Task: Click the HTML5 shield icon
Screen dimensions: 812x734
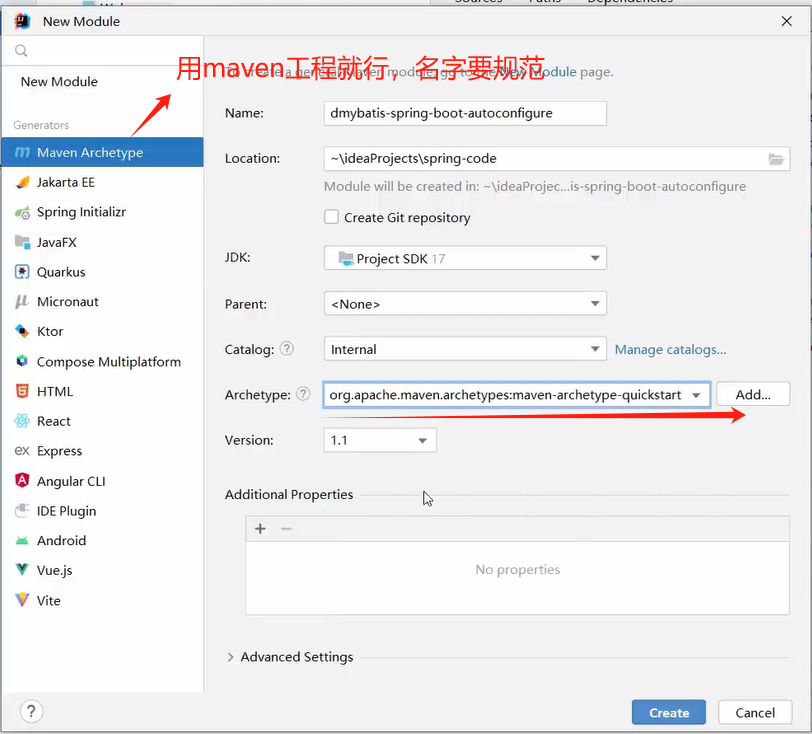Action: pos(22,391)
